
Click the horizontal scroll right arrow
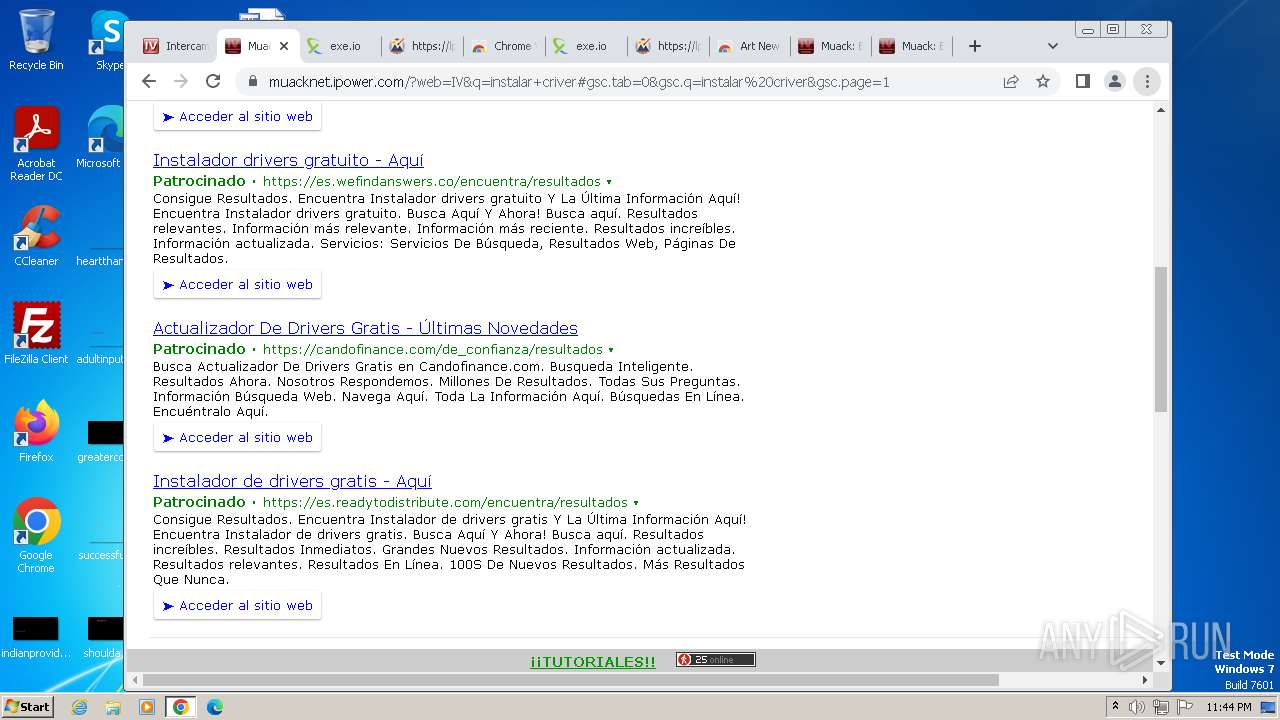[1146, 680]
